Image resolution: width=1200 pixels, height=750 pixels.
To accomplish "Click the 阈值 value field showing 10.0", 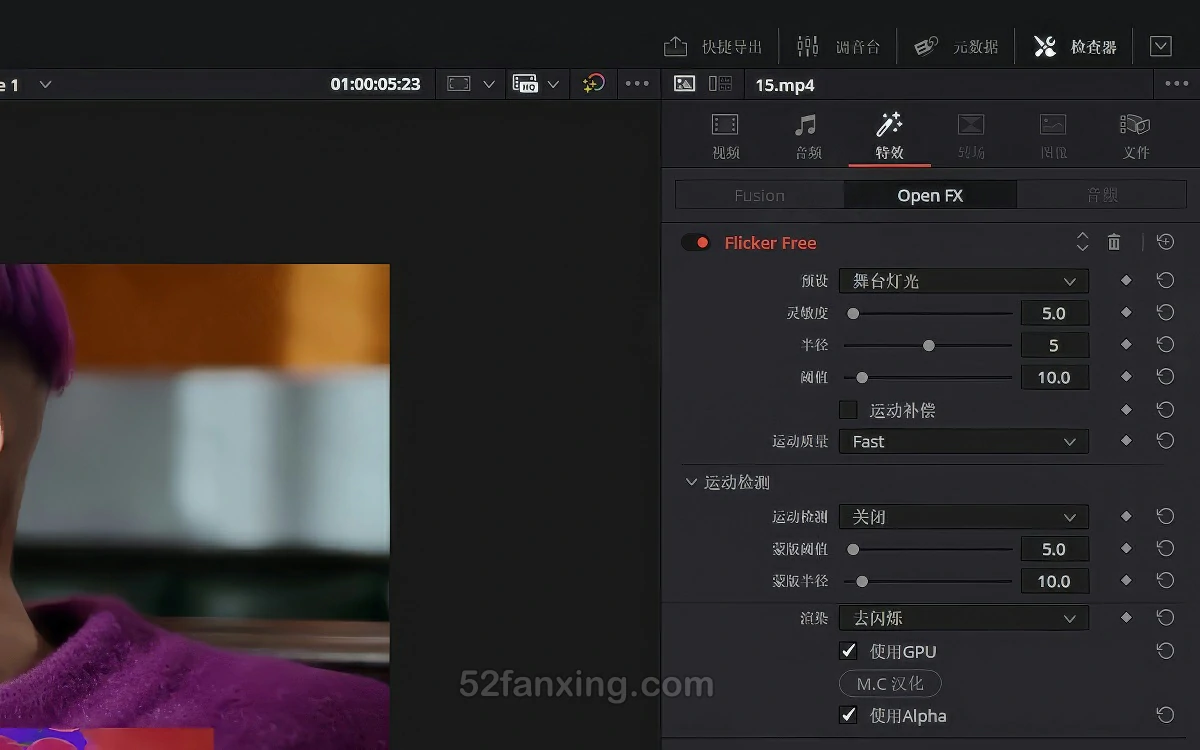I will pyautogui.click(x=1054, y=378).
